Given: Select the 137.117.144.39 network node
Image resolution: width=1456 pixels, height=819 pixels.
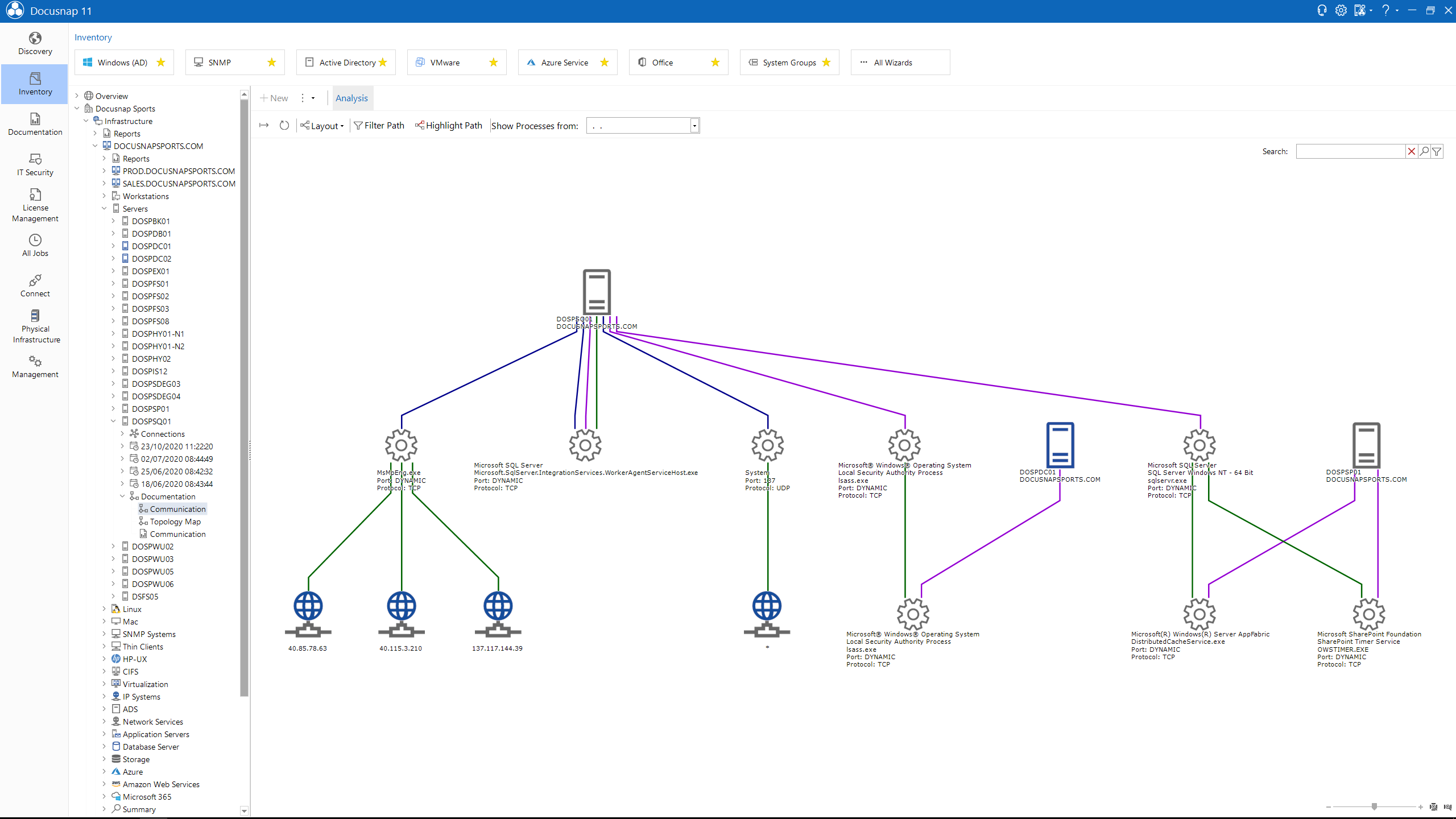Looking at the screenshot, I should click(x=498, y=614).
